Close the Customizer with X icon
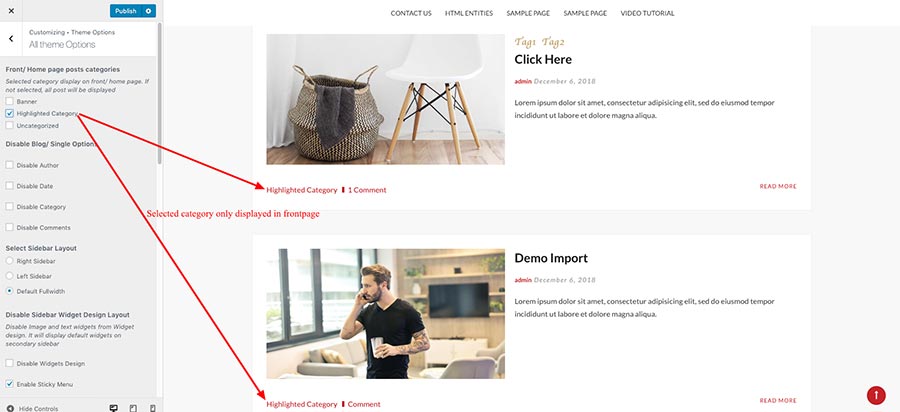 coord(11,11)
